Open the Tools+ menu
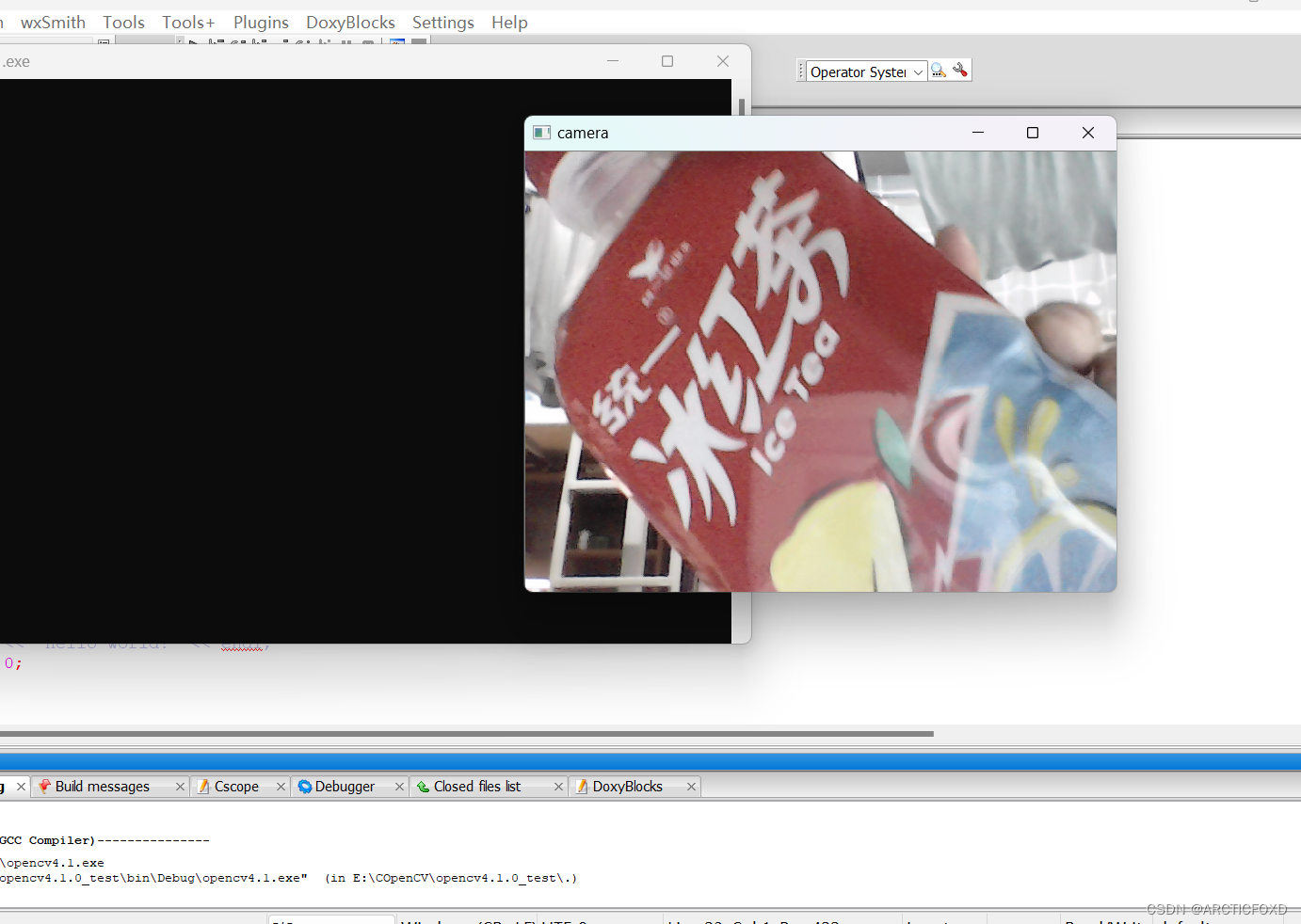The width and height of the screenshot is (1301, 924). 188,23
